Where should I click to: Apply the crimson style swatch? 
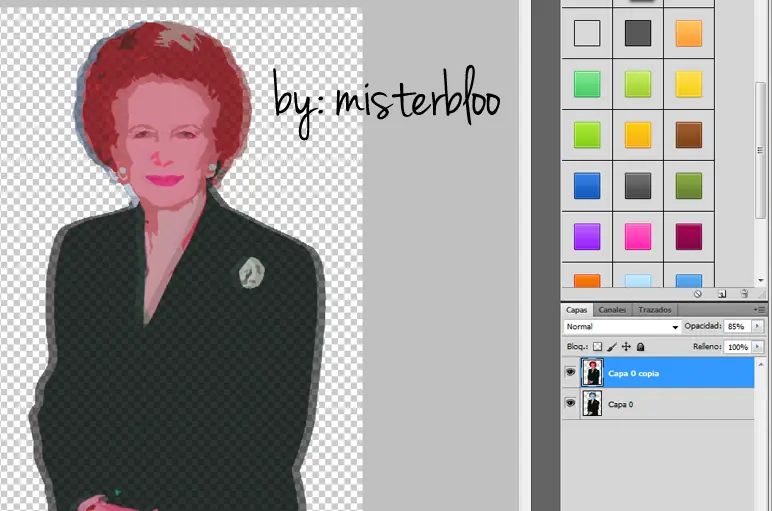click(x=689, y=236)
